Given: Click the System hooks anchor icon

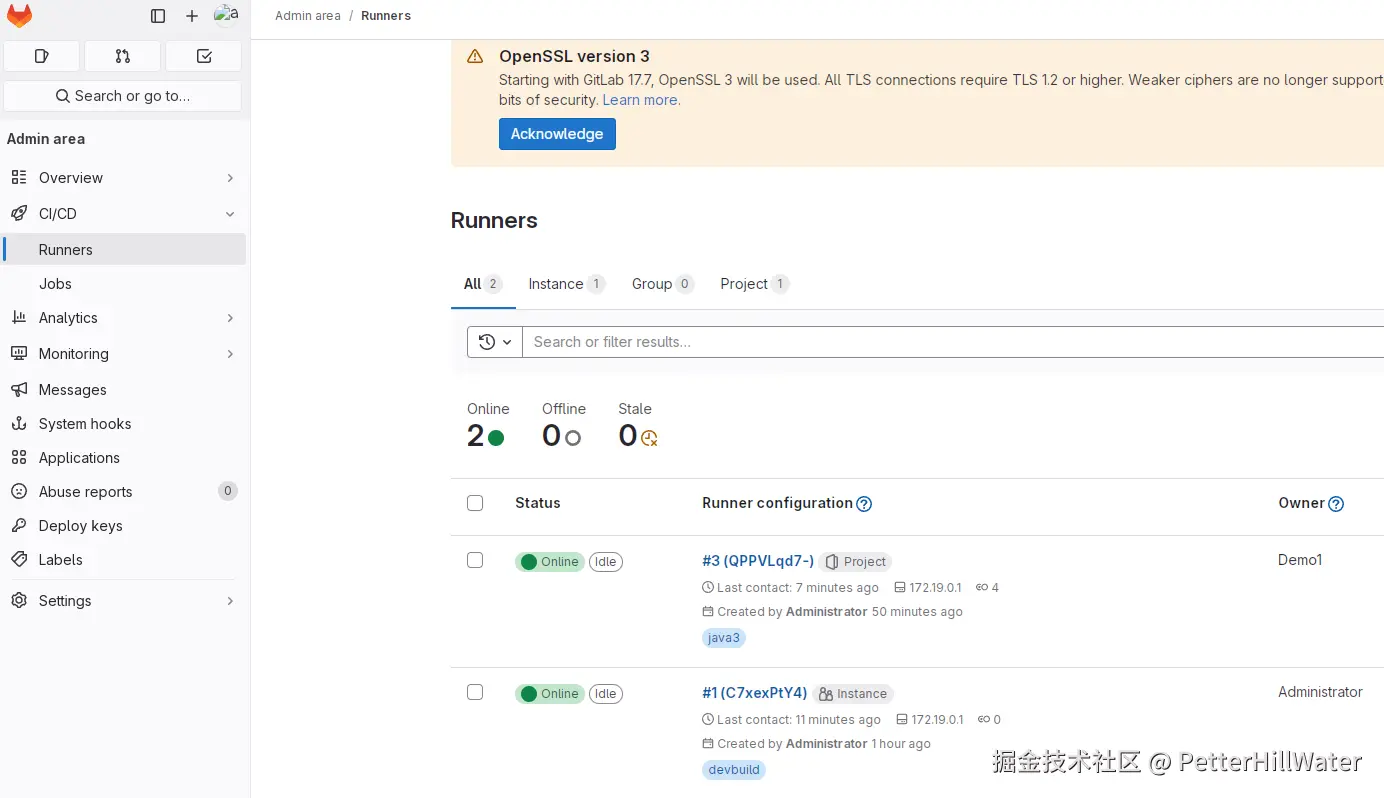Looking at the screenshot, I should [x=19, y=424].
